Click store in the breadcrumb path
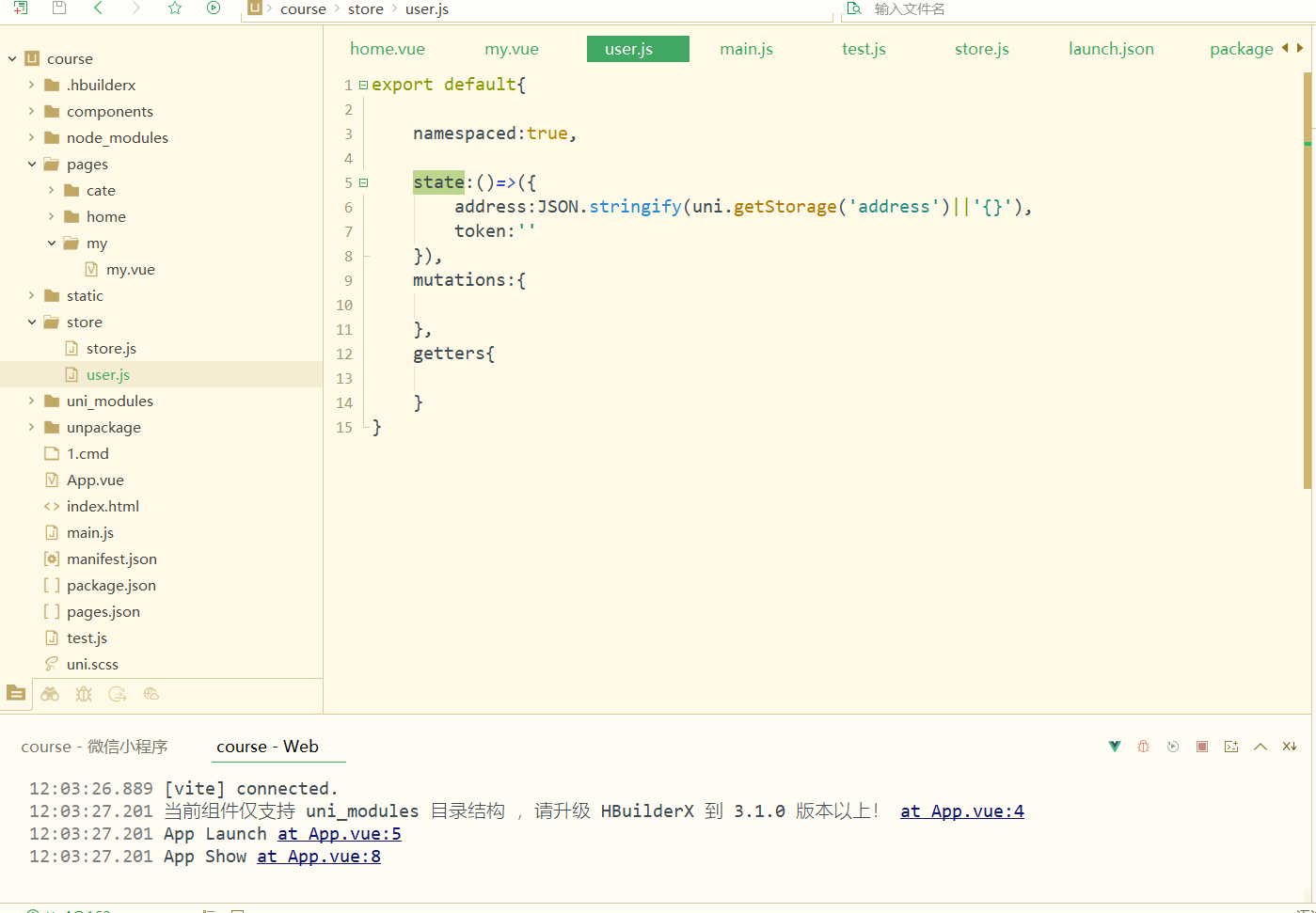This screenshot has width=1316, height=913. pyautogui.click(x=366, y=8)
